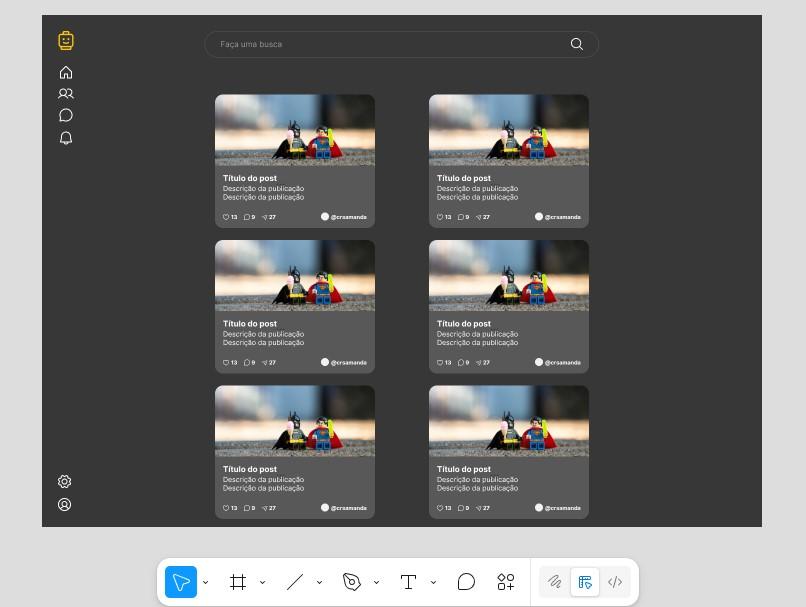The width and height of the screenshot is (806, 607).
Task: Open the chat bubble icon in sidebar
Action: tap(66, 115)
